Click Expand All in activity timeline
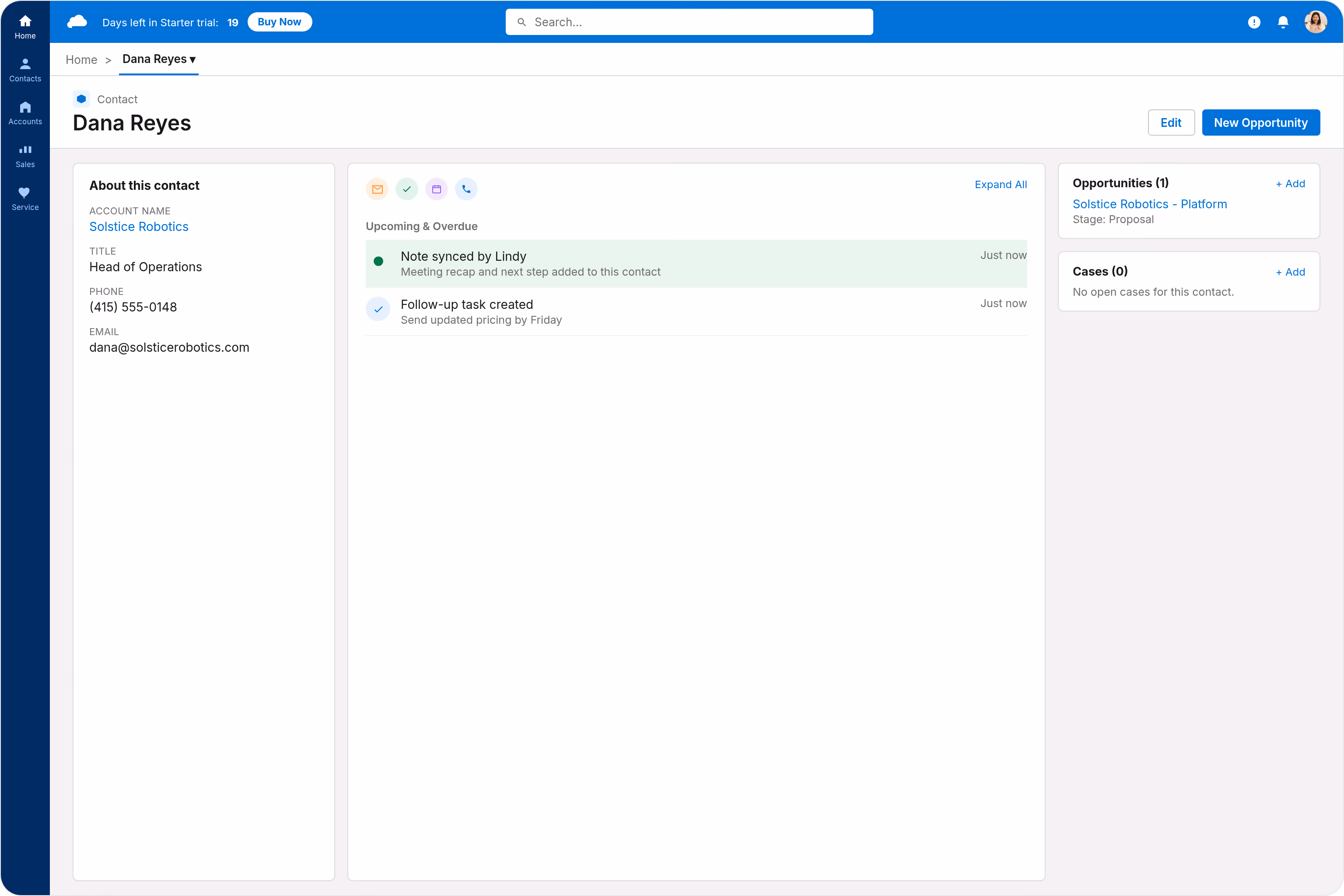Screen dimensions: 1344x896 (x=1001, y=185)
